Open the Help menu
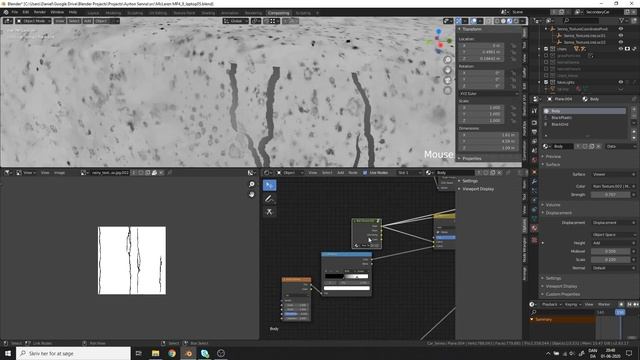This screenshot has width=640, height=360. [73, 12]
